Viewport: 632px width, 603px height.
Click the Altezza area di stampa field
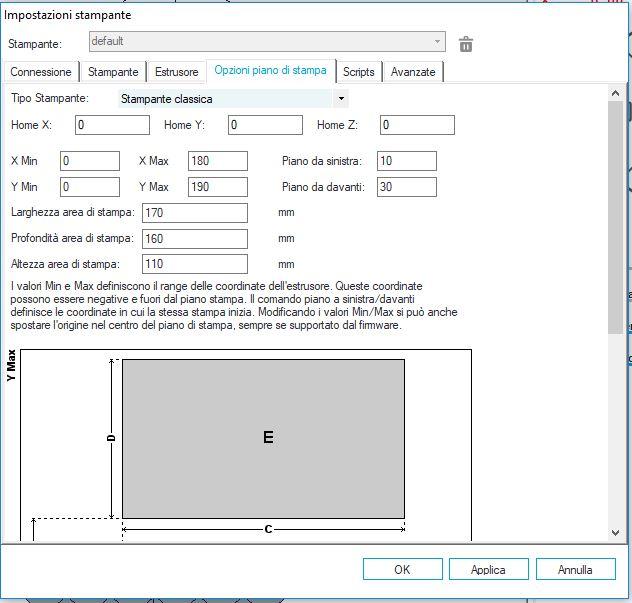(x=195, y=264)
